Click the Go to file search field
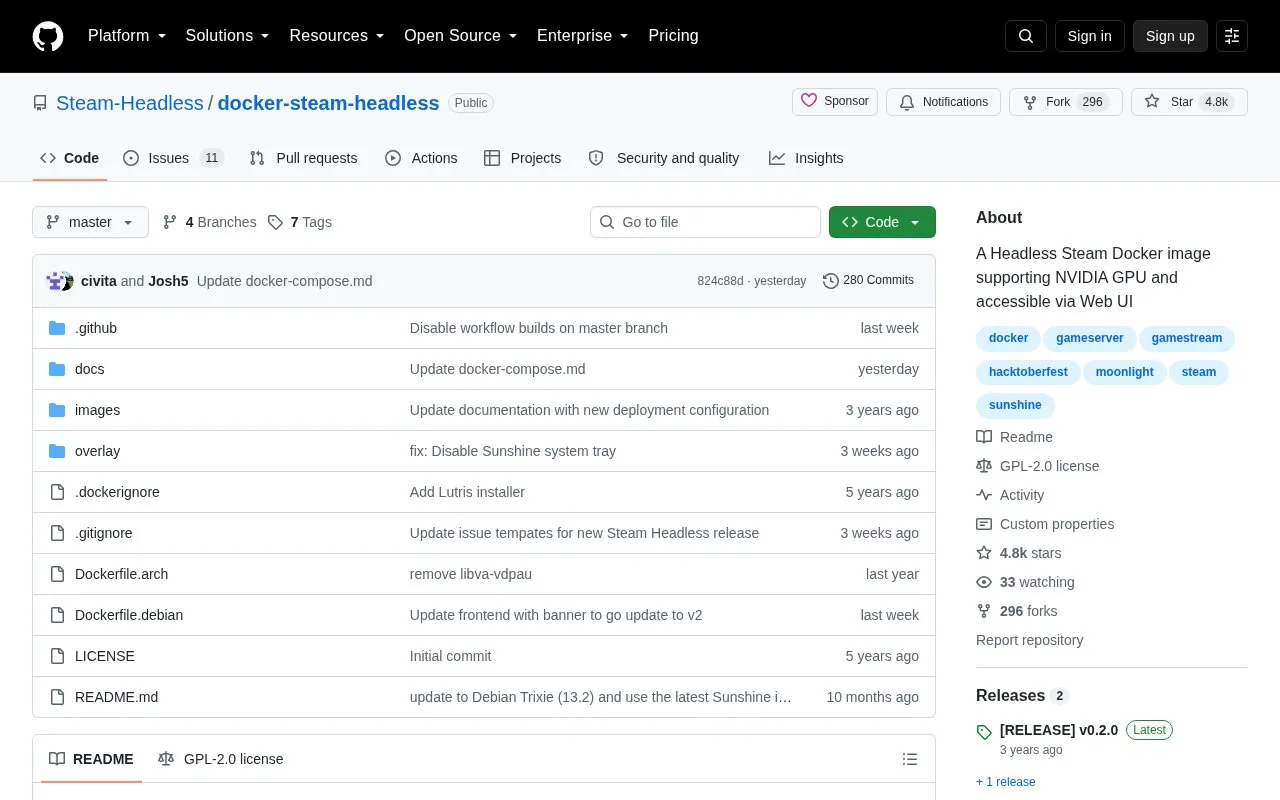This screenshot has width=1280, height=800. tap(705, 222)
